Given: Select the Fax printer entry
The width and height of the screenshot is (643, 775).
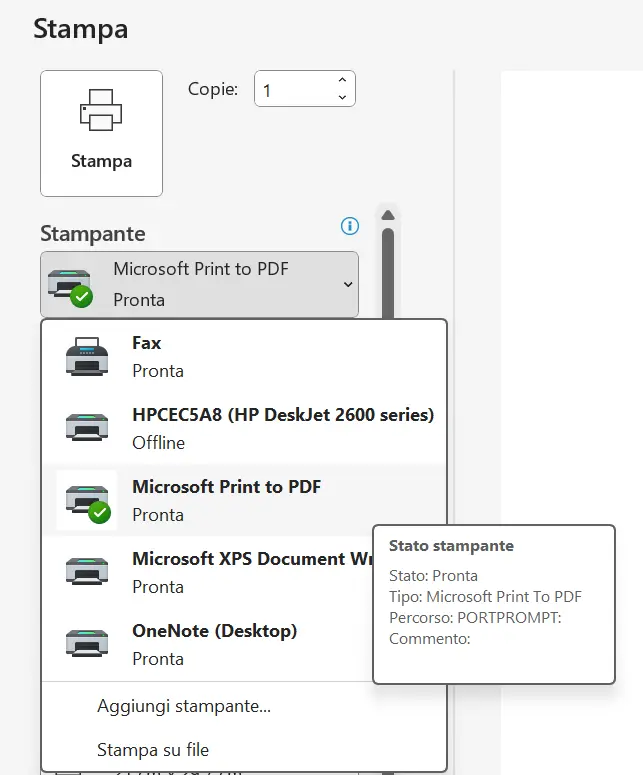Looking at the screenshot, I should pos(245,356).
